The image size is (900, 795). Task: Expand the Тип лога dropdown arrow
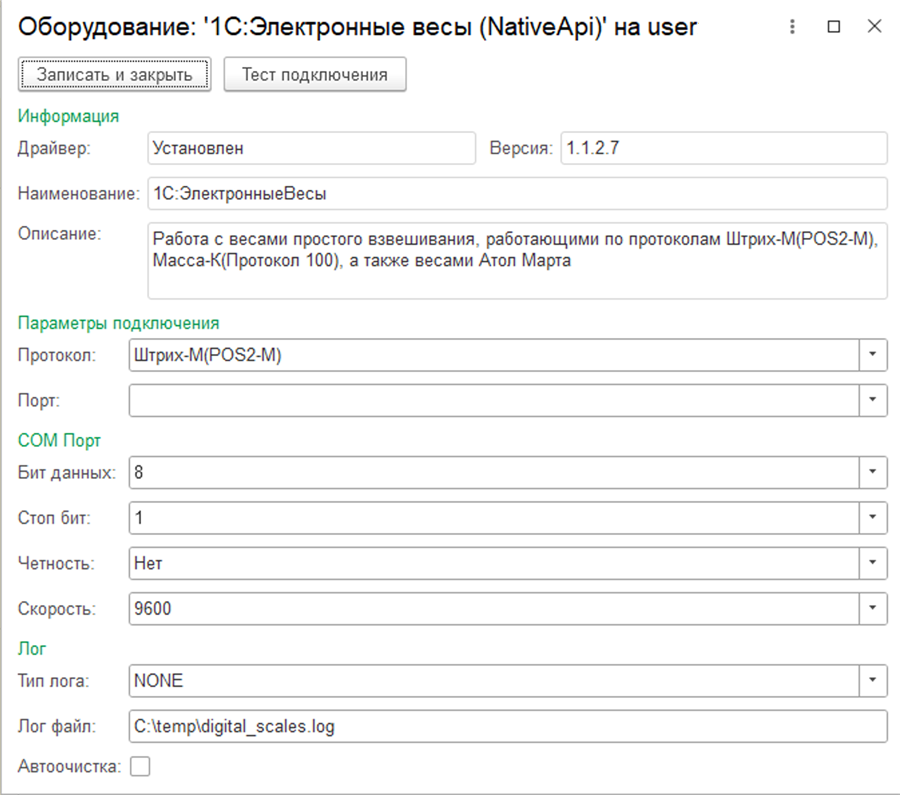point(872,681)
